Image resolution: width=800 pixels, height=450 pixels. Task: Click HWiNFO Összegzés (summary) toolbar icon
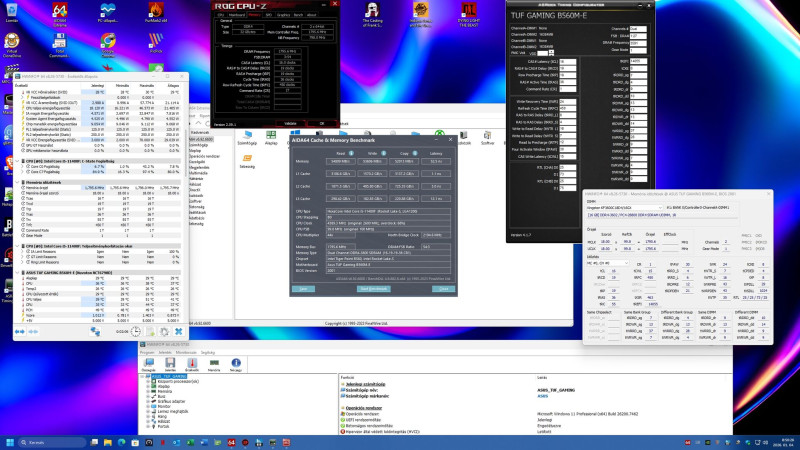pos(148,364)
